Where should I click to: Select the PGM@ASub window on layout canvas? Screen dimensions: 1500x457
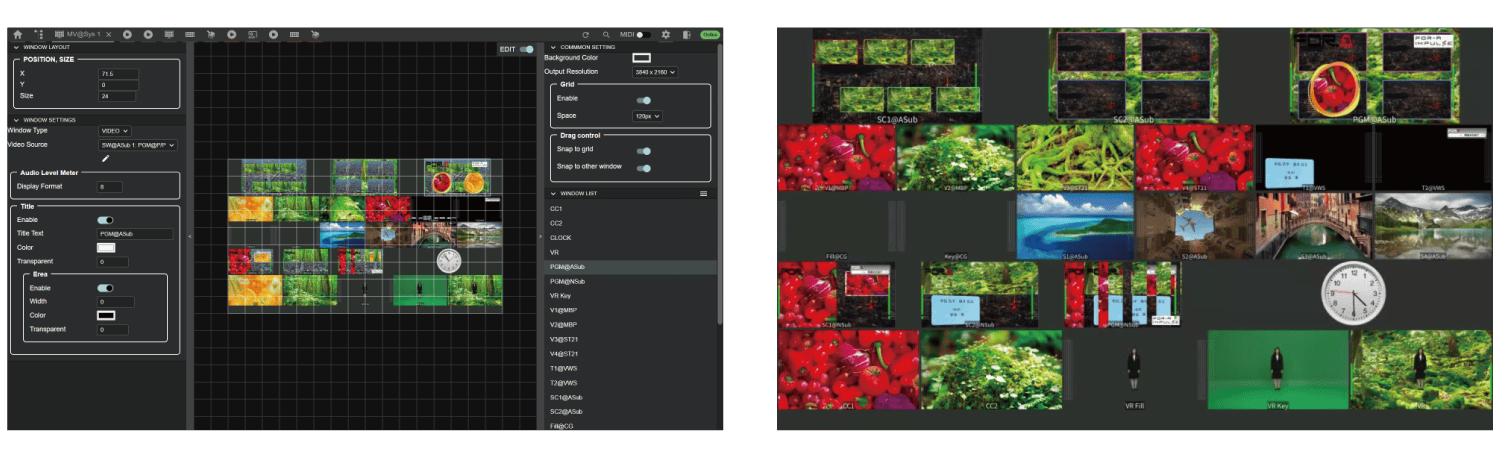pos(456,177)
